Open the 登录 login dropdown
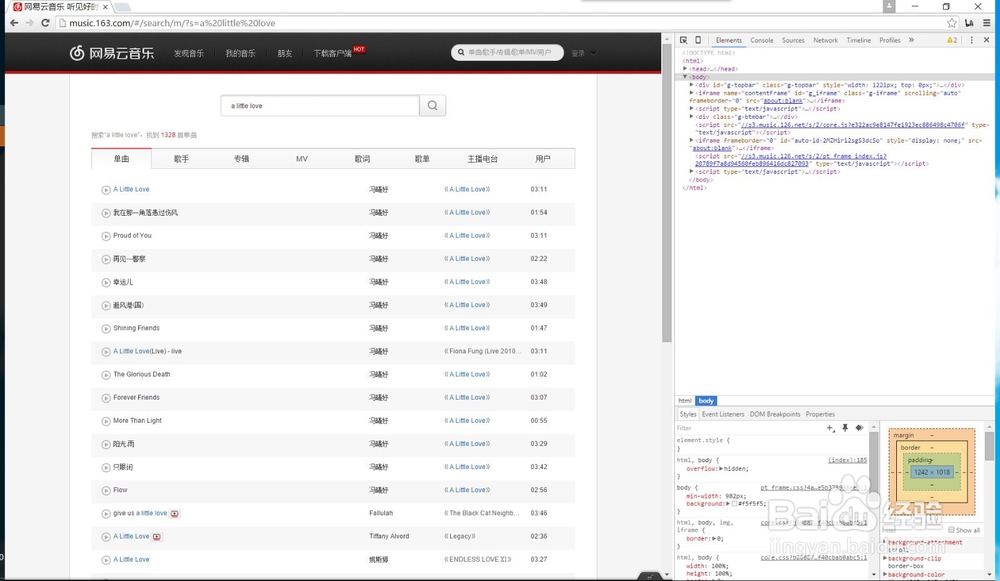This screenshot has width=1000, height=581. pyautogui.click(x=584, y=53)
